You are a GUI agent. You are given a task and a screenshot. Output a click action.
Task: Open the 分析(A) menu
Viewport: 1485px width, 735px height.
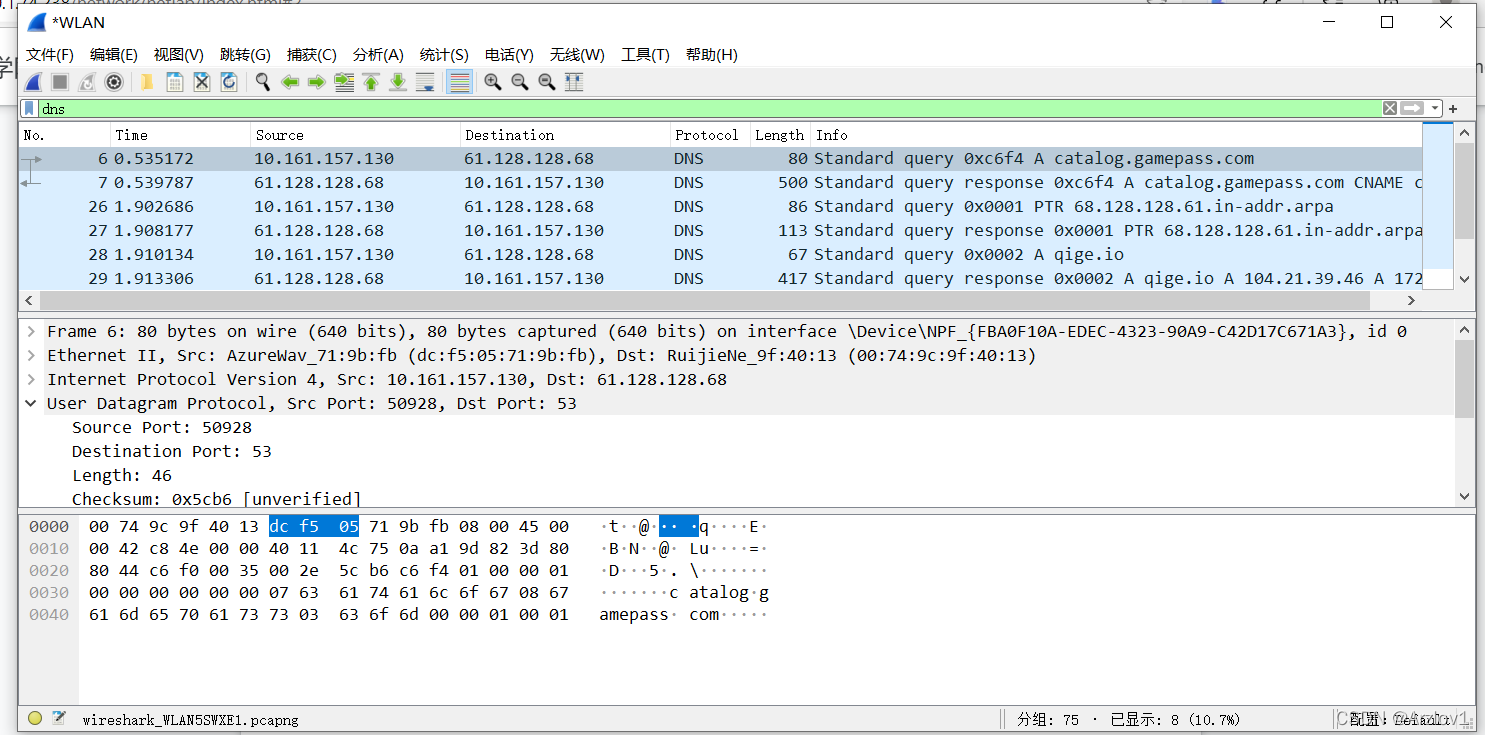tap(378, 55)
